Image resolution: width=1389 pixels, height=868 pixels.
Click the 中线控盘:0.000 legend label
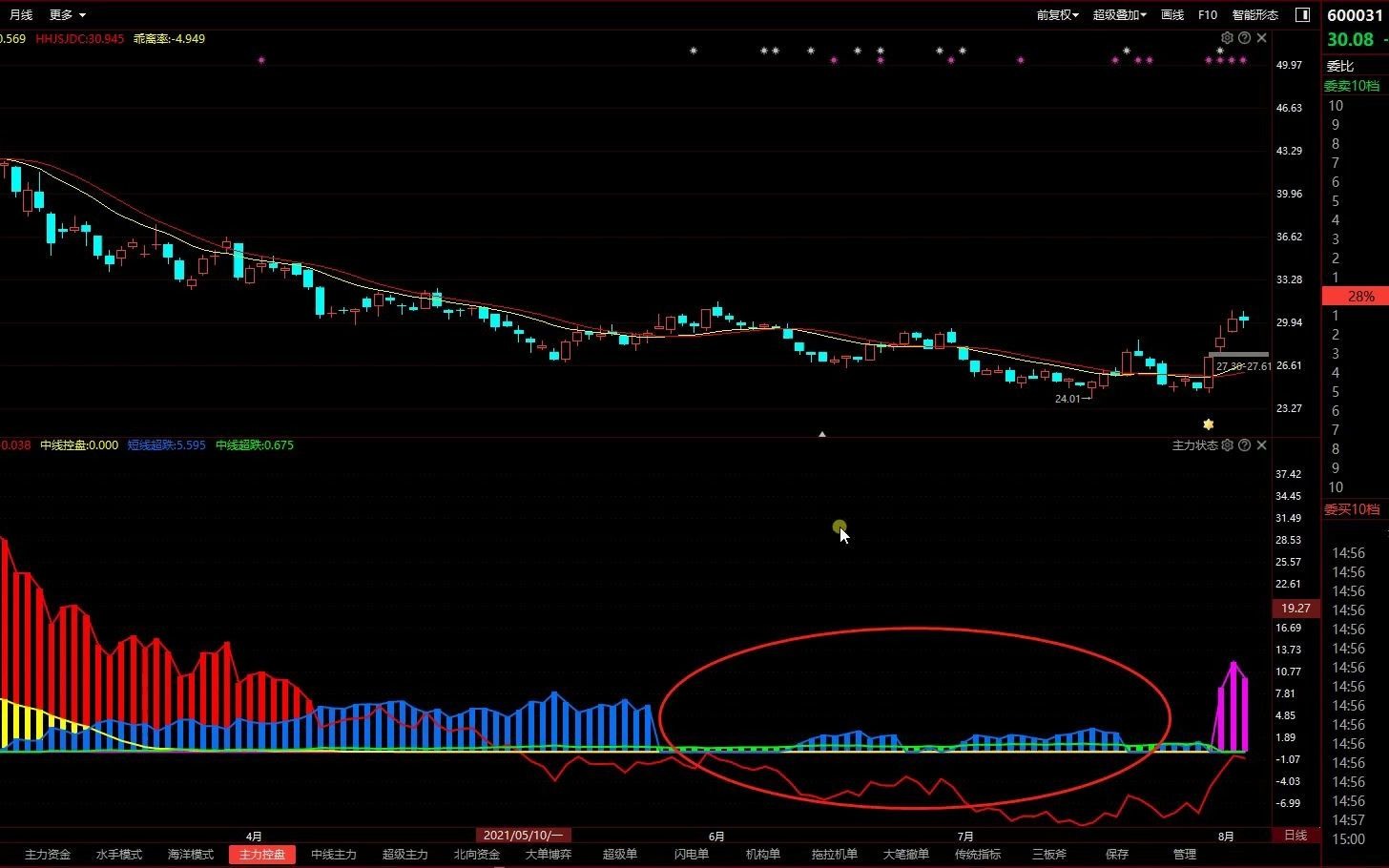79,445
